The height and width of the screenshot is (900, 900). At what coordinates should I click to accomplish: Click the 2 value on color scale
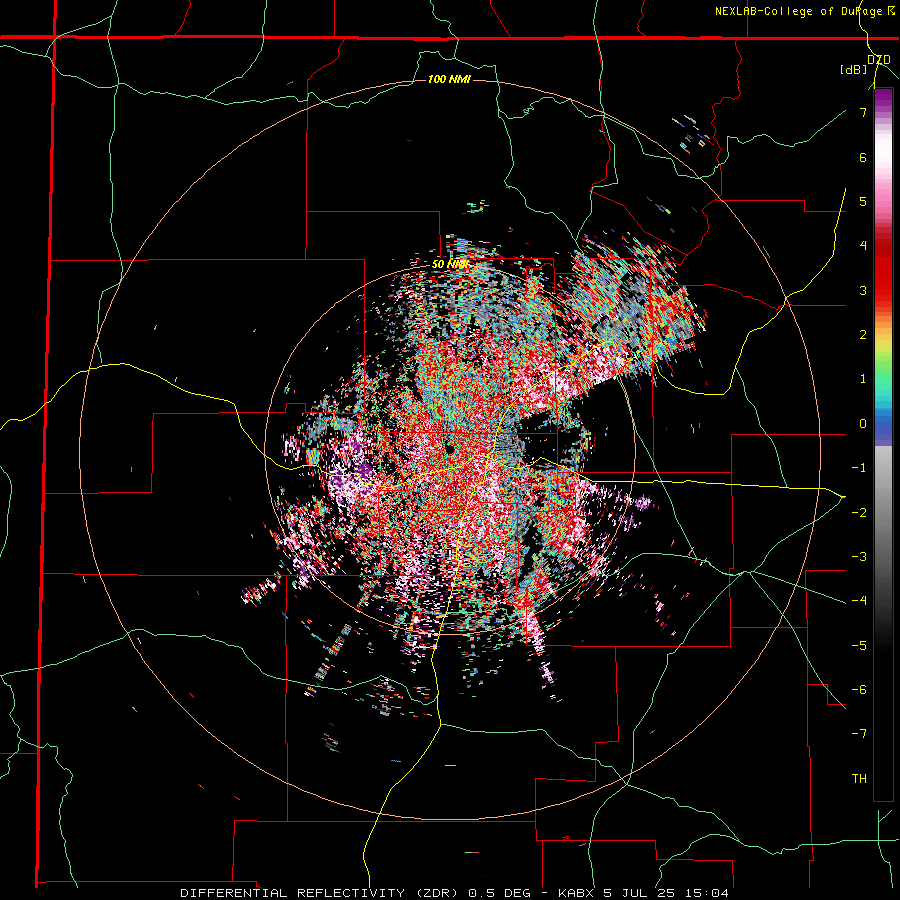click(x=863, y=335)
